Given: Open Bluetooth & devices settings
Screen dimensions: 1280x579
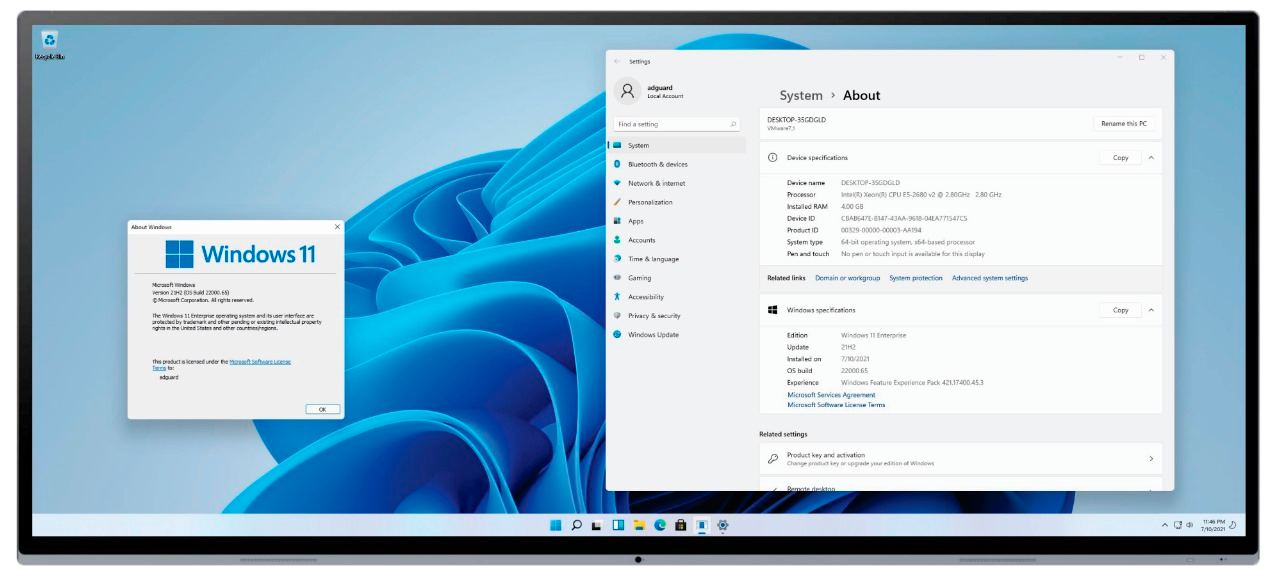Looking at the screenshot, I should 677,164.
